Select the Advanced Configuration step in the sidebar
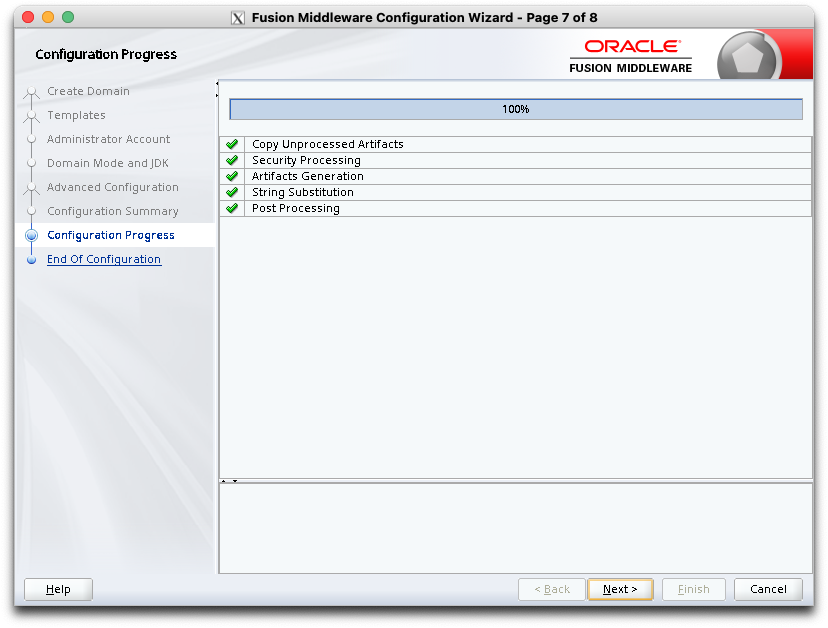The image size is (828, 628). [112, 187]
